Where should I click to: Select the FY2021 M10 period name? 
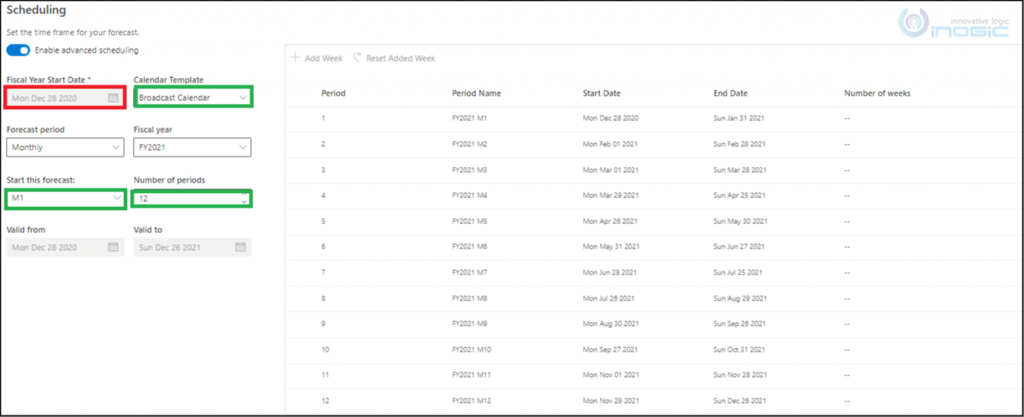click(x=472, y=350)
